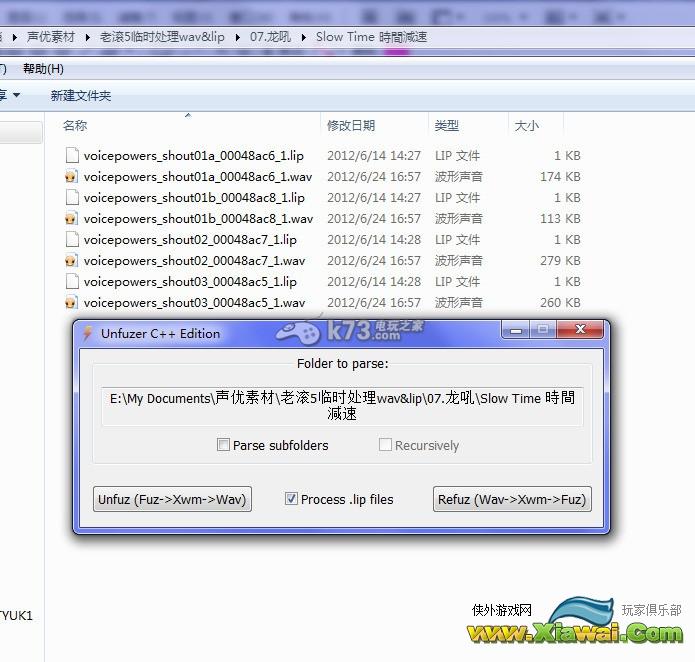
Task: Select voicepowers_shout01b_00048ac8_1.wav file name
Action: [198, 219]
